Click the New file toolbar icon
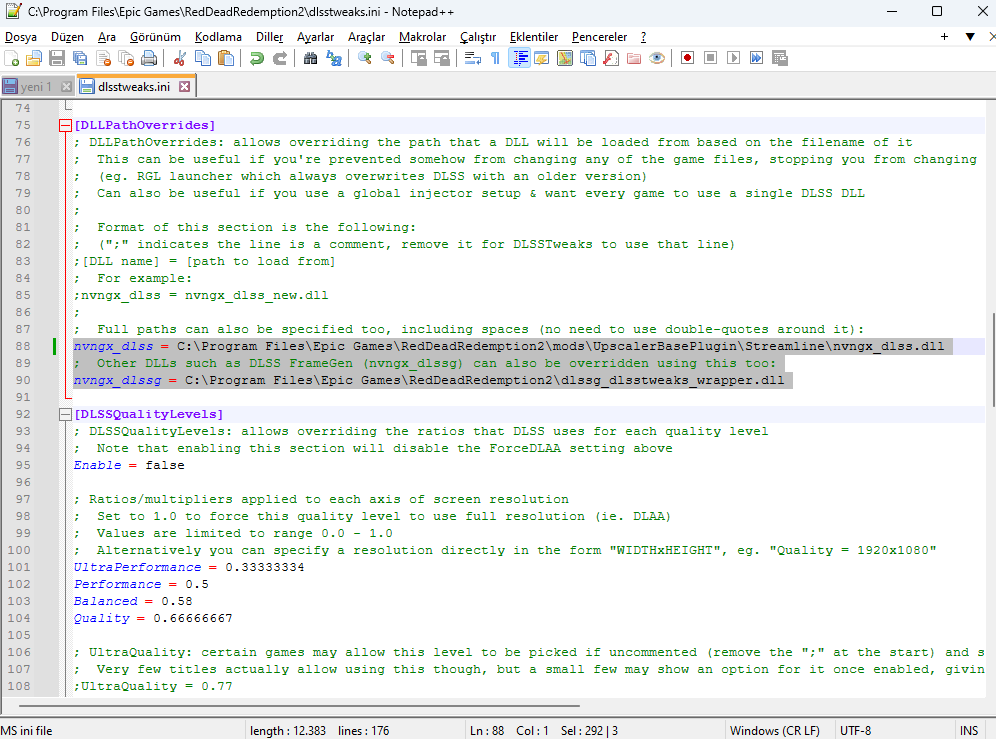996x739 pixels. (x=11, y=58)
